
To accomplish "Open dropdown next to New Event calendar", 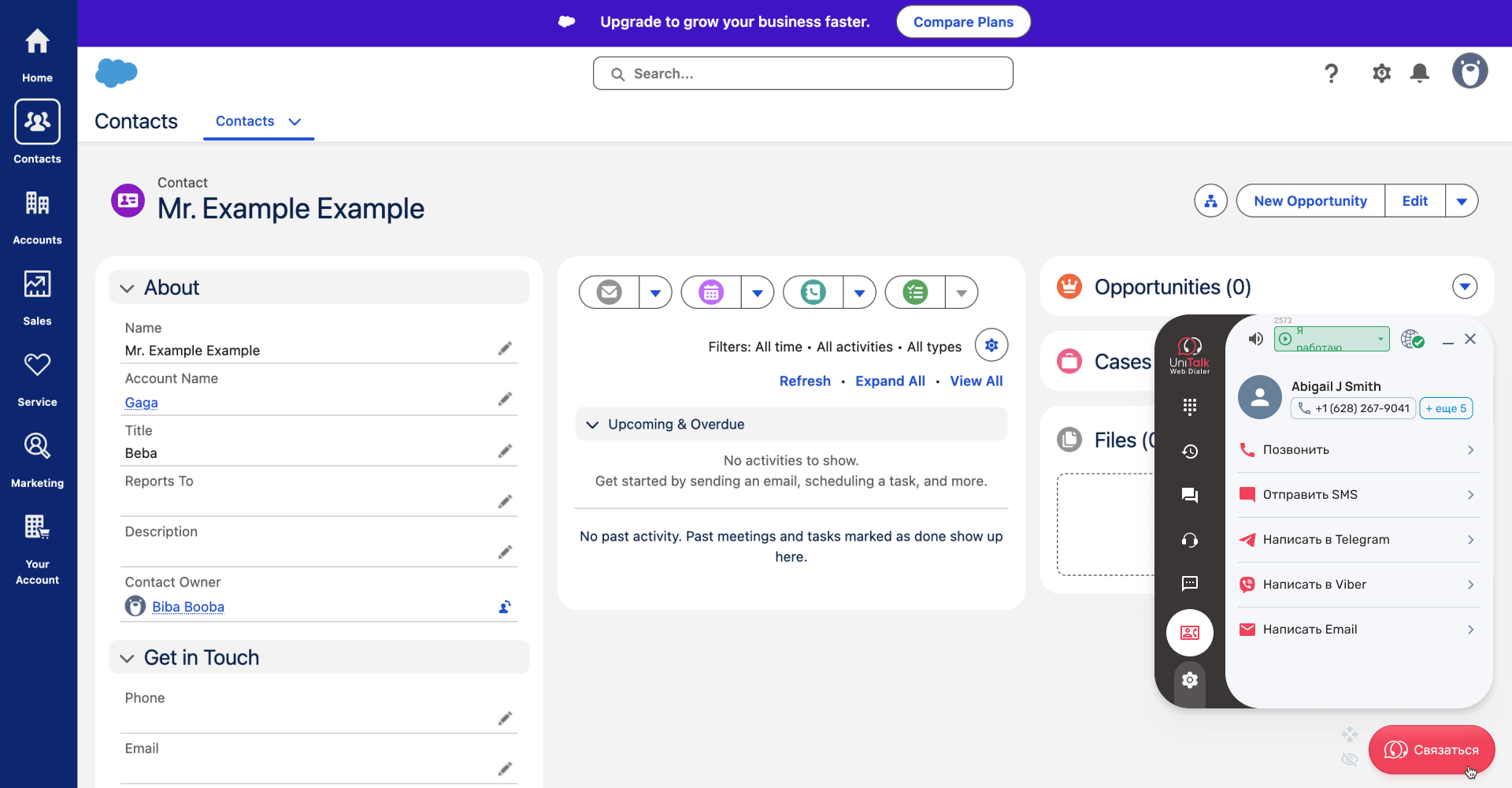I will (758, 292).
